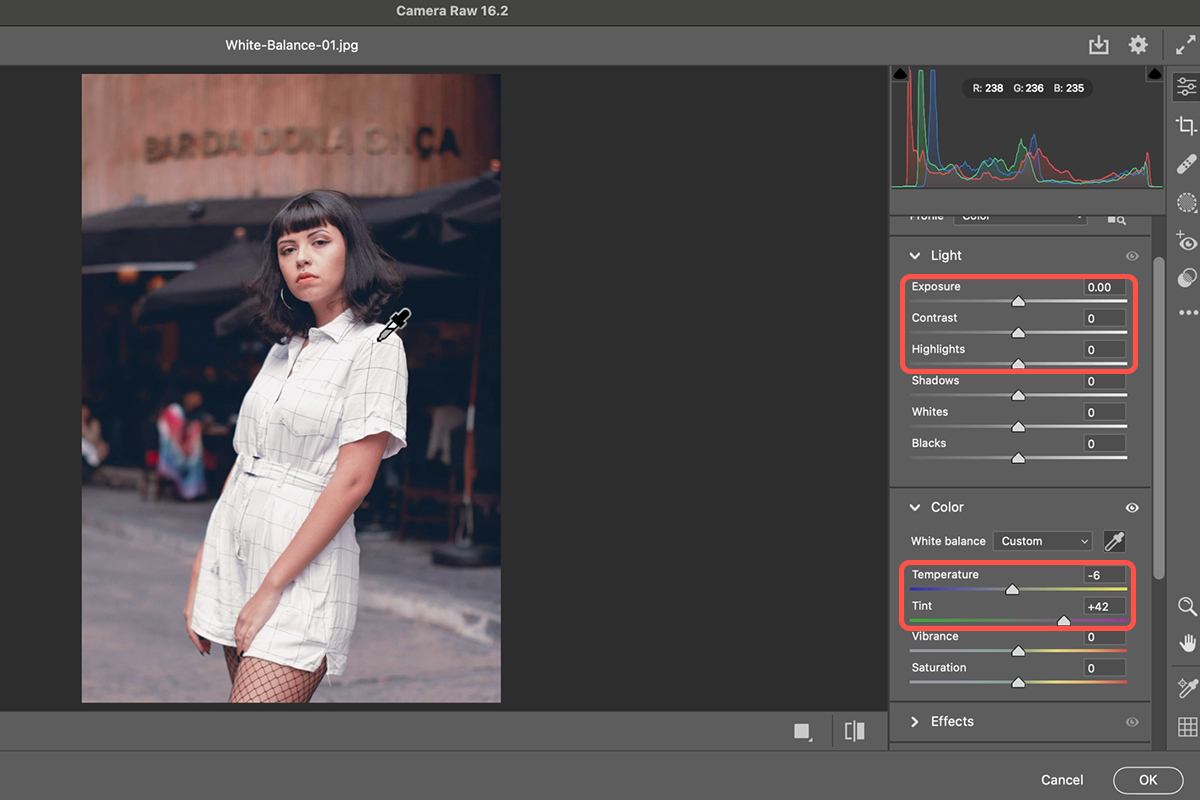Click the White-Balance-01.jpg filename tab
The width and height of the screenshot is (1200, 800).
tap(291, 44)
